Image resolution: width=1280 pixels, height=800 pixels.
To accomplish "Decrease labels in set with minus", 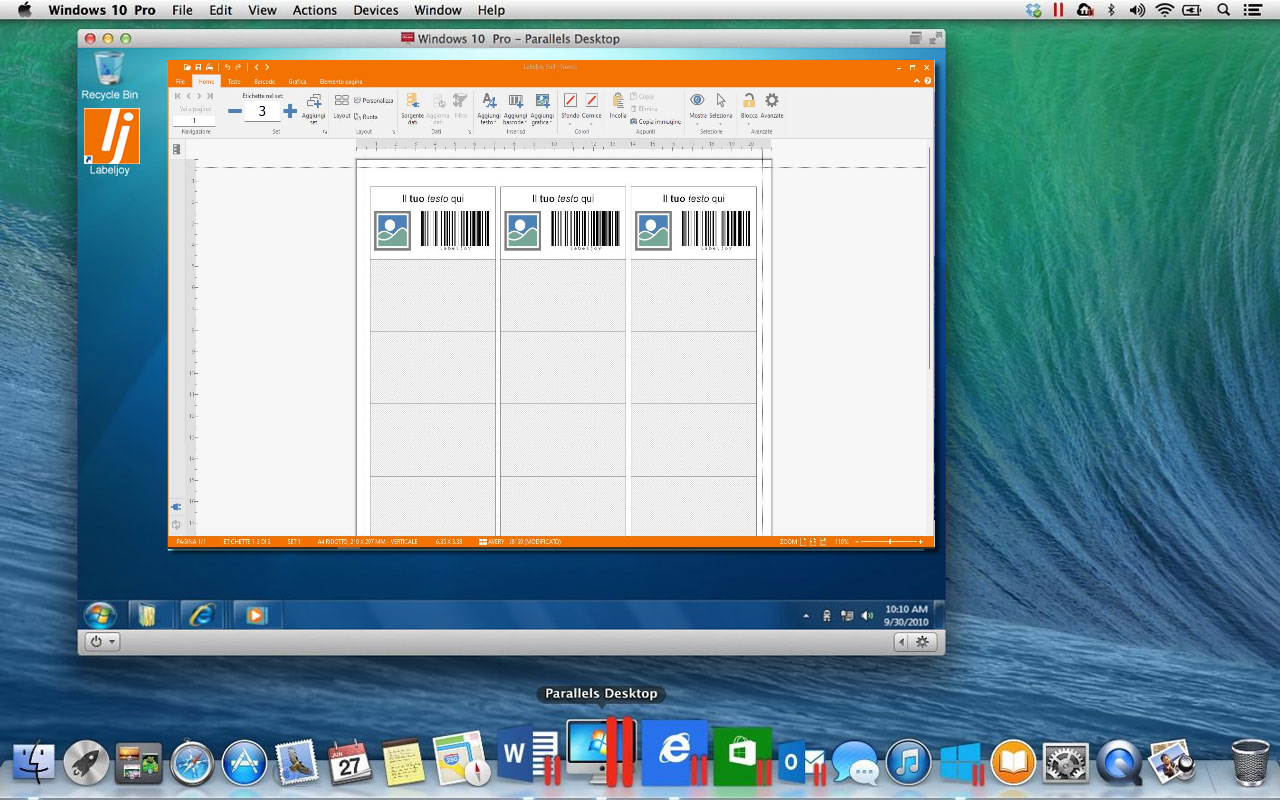I will 235,111.
